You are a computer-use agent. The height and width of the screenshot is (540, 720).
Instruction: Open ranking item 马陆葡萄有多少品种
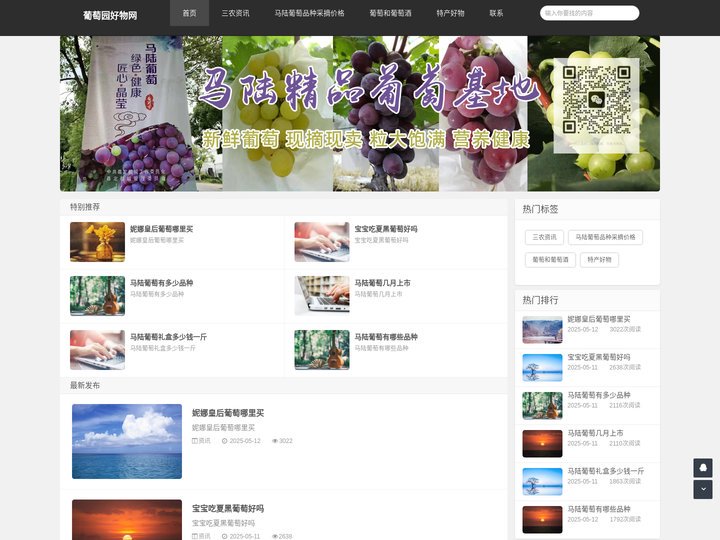[x=599, y=395]
